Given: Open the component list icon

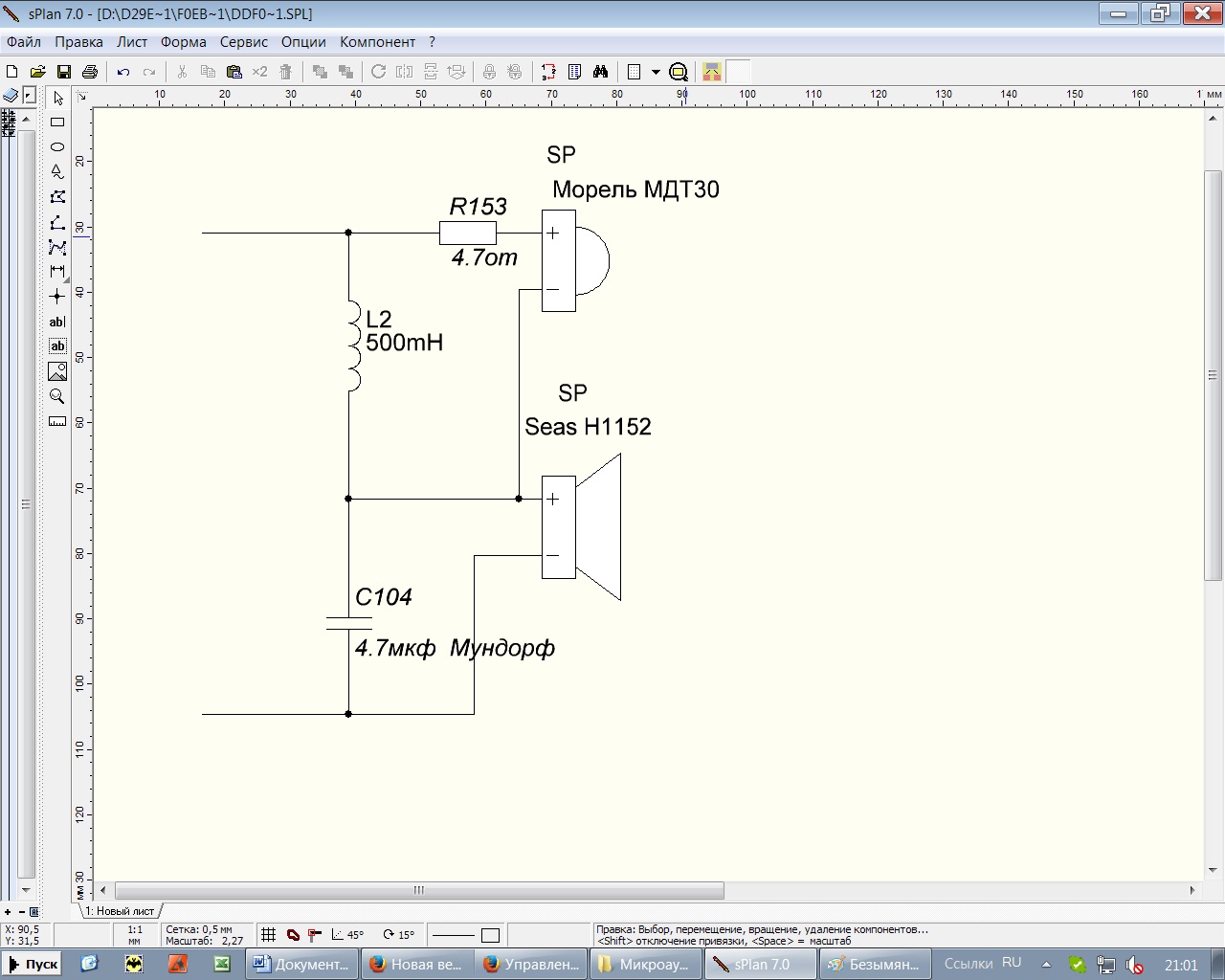Looking at the screenshot, I should (574, 72).
